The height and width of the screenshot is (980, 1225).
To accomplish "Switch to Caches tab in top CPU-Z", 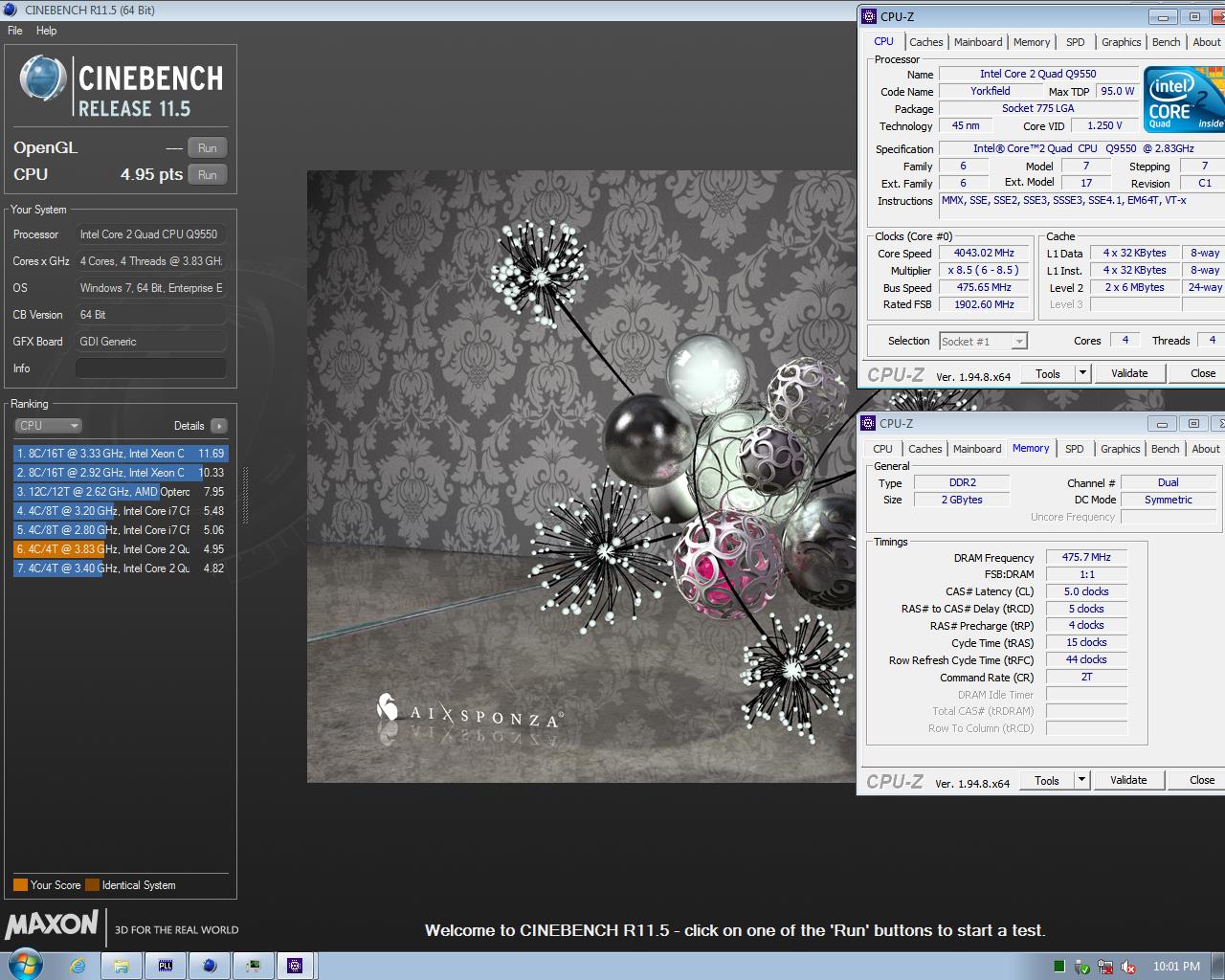I will [925, 42].
